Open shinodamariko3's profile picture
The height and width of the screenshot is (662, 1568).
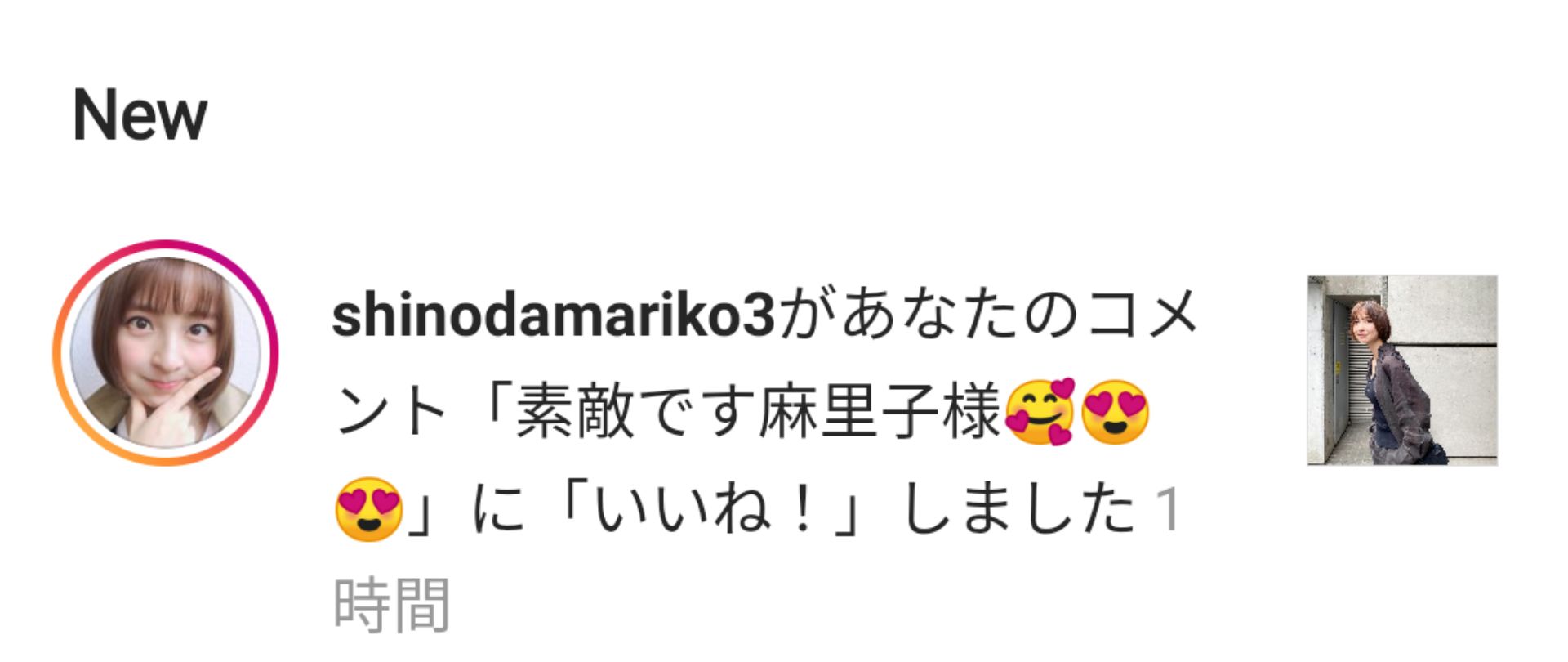[166, 352]
